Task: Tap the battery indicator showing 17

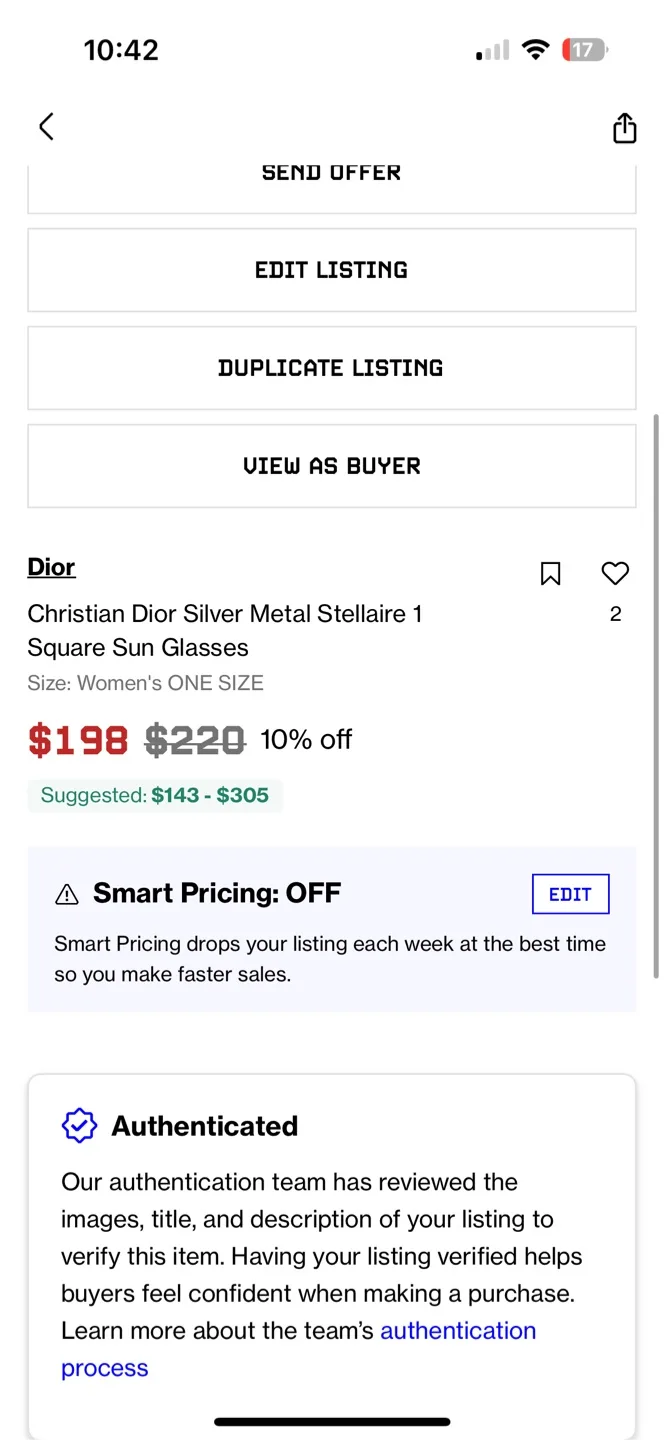Action: (584, 49)
